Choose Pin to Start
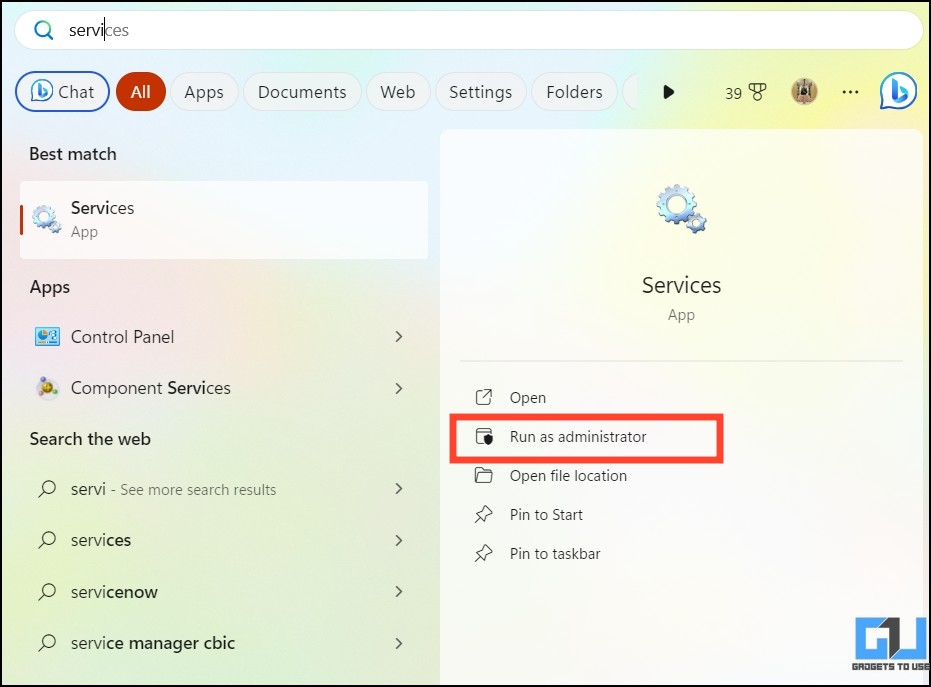 coord(681,515)
